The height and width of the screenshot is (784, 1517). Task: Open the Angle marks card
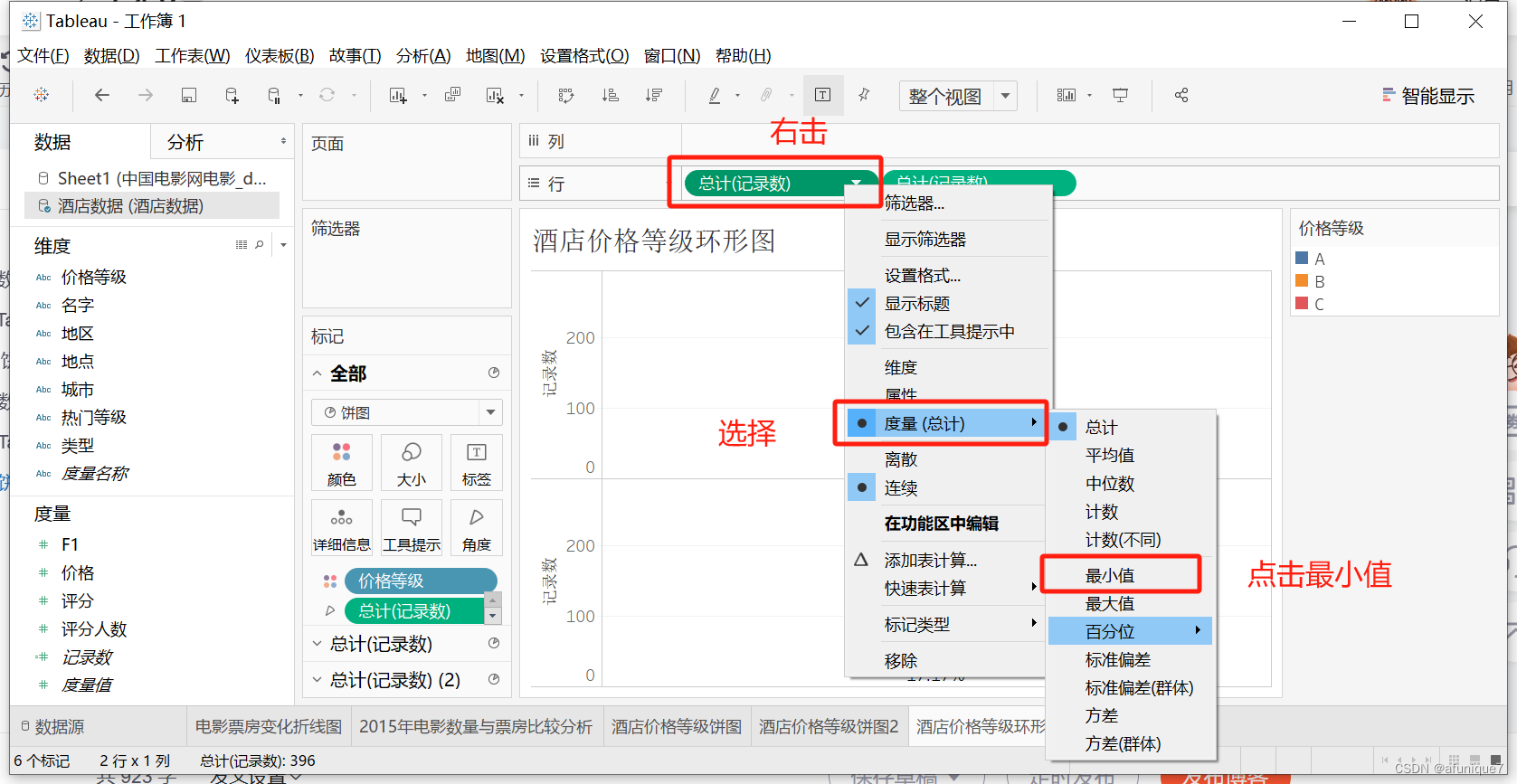click(x=477, y=528)
